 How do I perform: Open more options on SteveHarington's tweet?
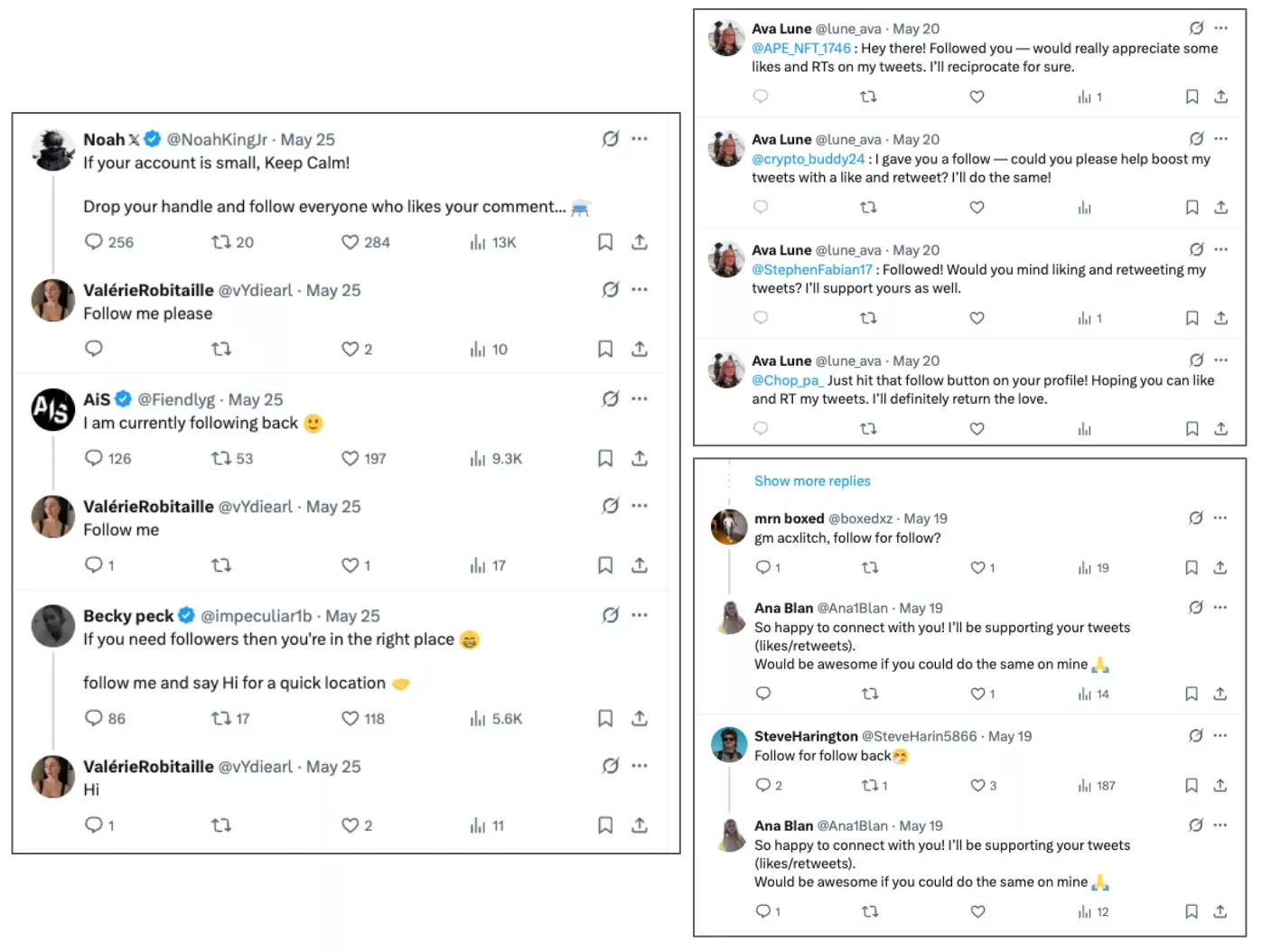[x=1220, y=735]
